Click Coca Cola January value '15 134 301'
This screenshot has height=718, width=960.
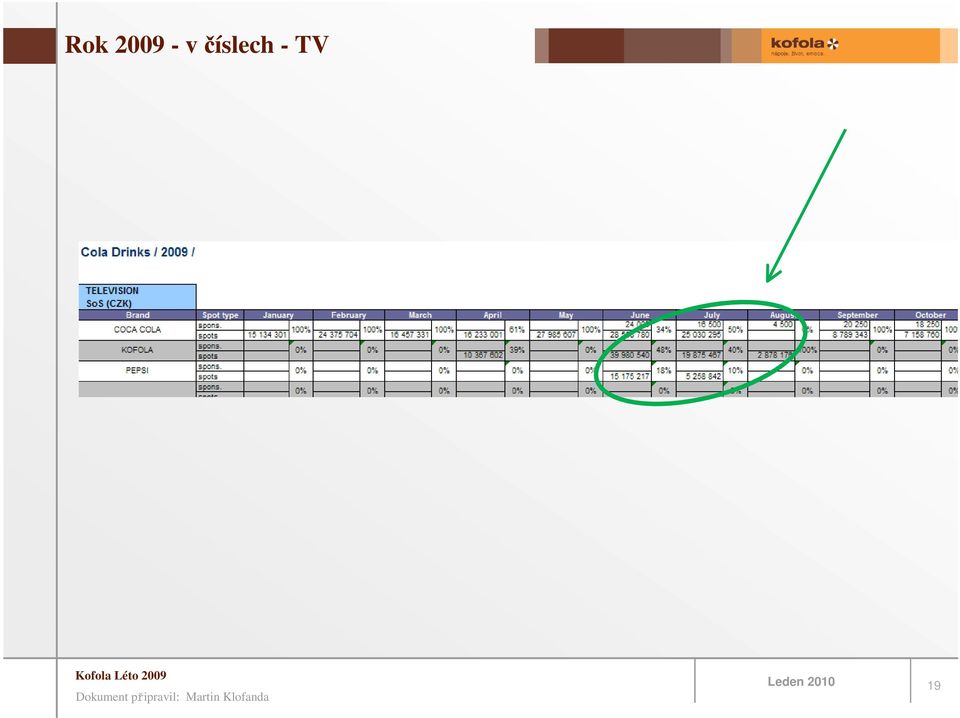(x=267, y=335)
